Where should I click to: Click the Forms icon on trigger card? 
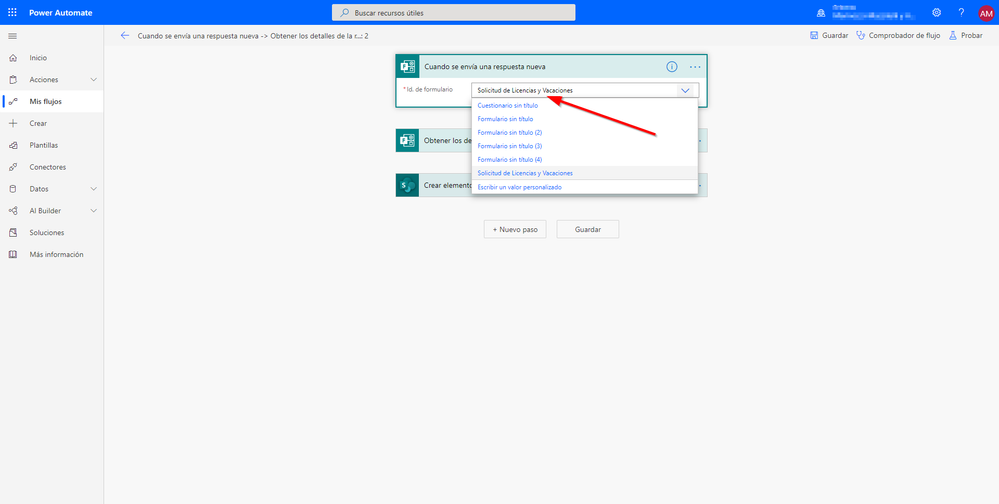point(408,66)
